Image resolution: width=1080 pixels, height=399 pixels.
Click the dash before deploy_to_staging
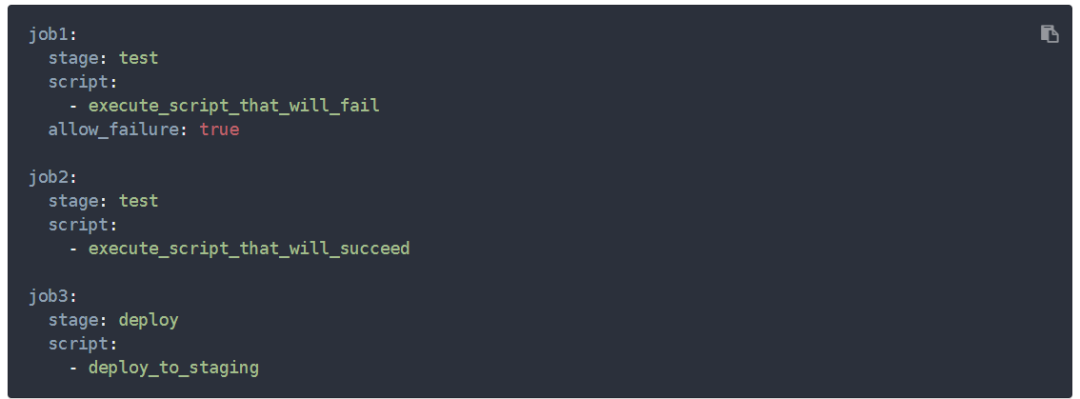(73, 368)
